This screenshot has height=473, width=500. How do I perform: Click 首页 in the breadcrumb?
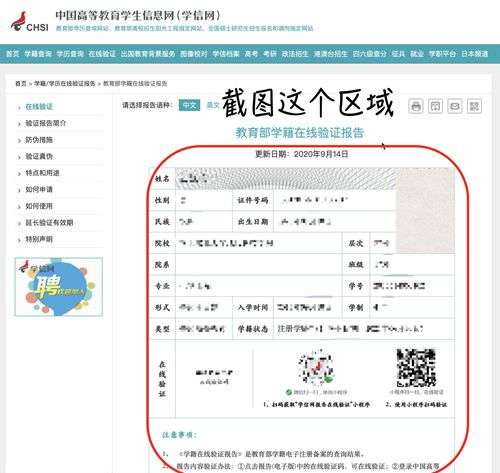pyautogui.click(x=21, y=84)
